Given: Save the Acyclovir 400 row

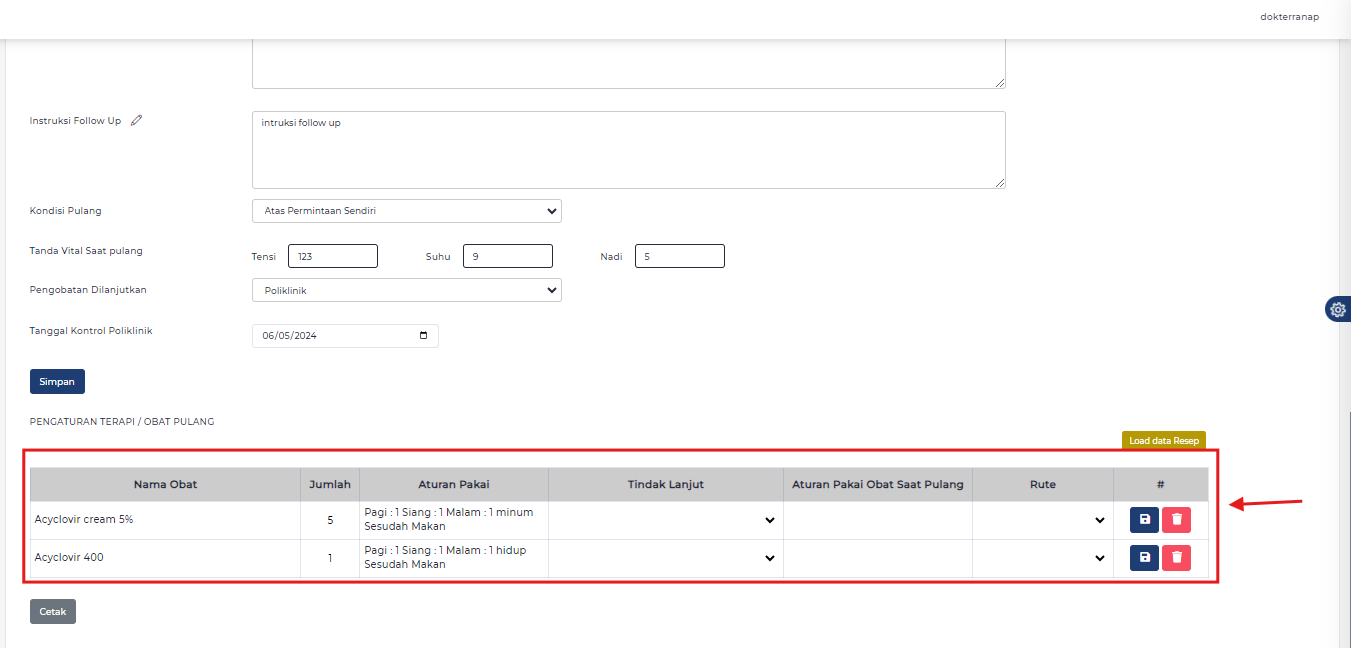Looking at the screenshot, I should pyautogui.click(x=1144, y=558).
